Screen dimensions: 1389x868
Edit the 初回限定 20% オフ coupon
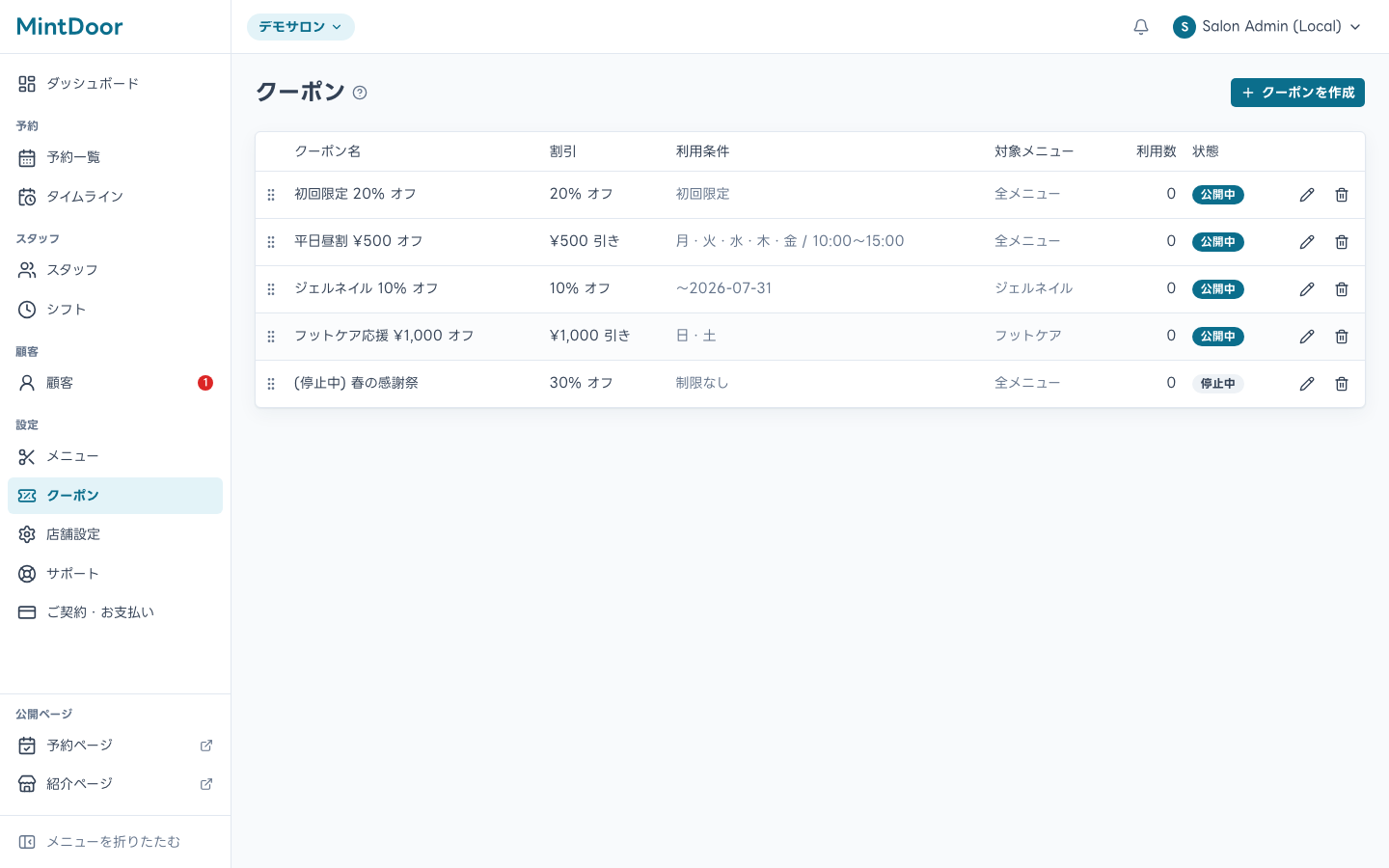point(1307,195)
